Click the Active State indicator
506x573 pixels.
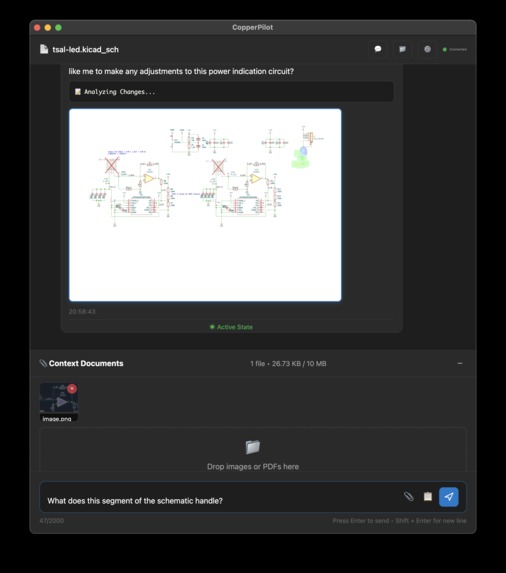coord(231,327)
